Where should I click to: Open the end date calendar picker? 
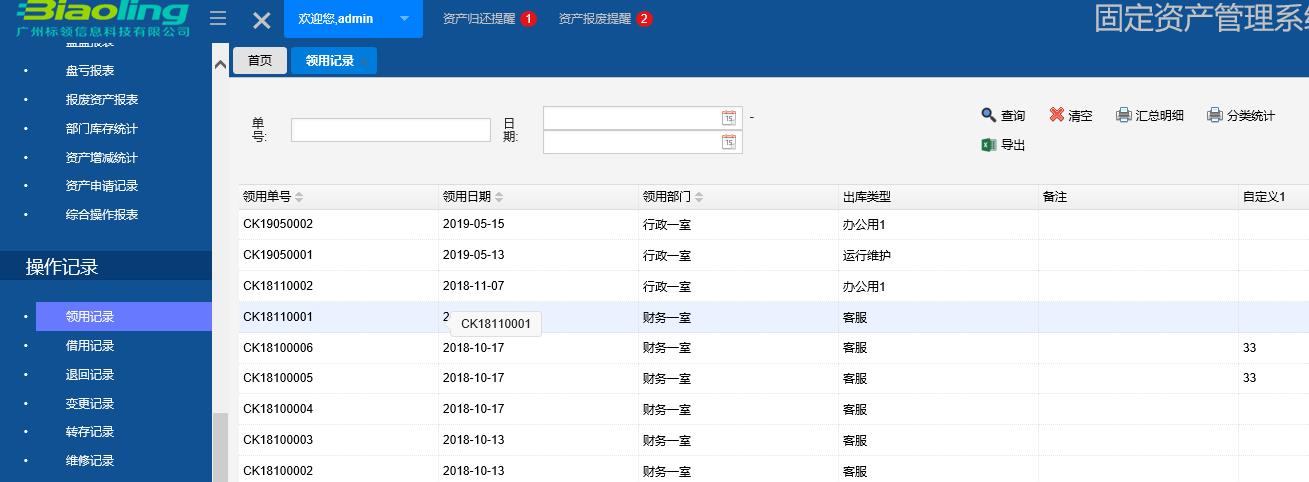click(x=729, y=142)
